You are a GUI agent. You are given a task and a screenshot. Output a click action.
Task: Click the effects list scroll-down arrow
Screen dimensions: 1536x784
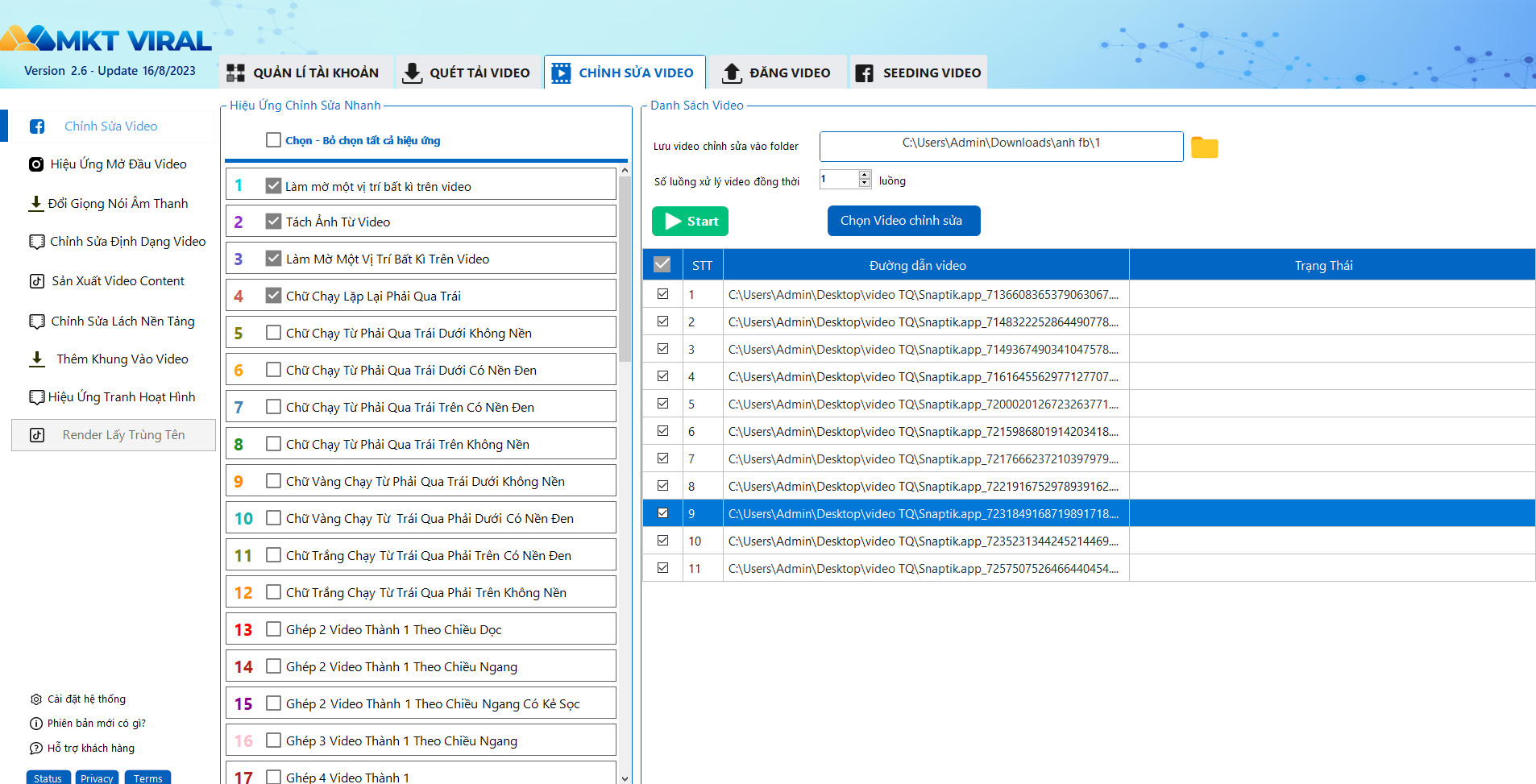click(x=625, y=778)
